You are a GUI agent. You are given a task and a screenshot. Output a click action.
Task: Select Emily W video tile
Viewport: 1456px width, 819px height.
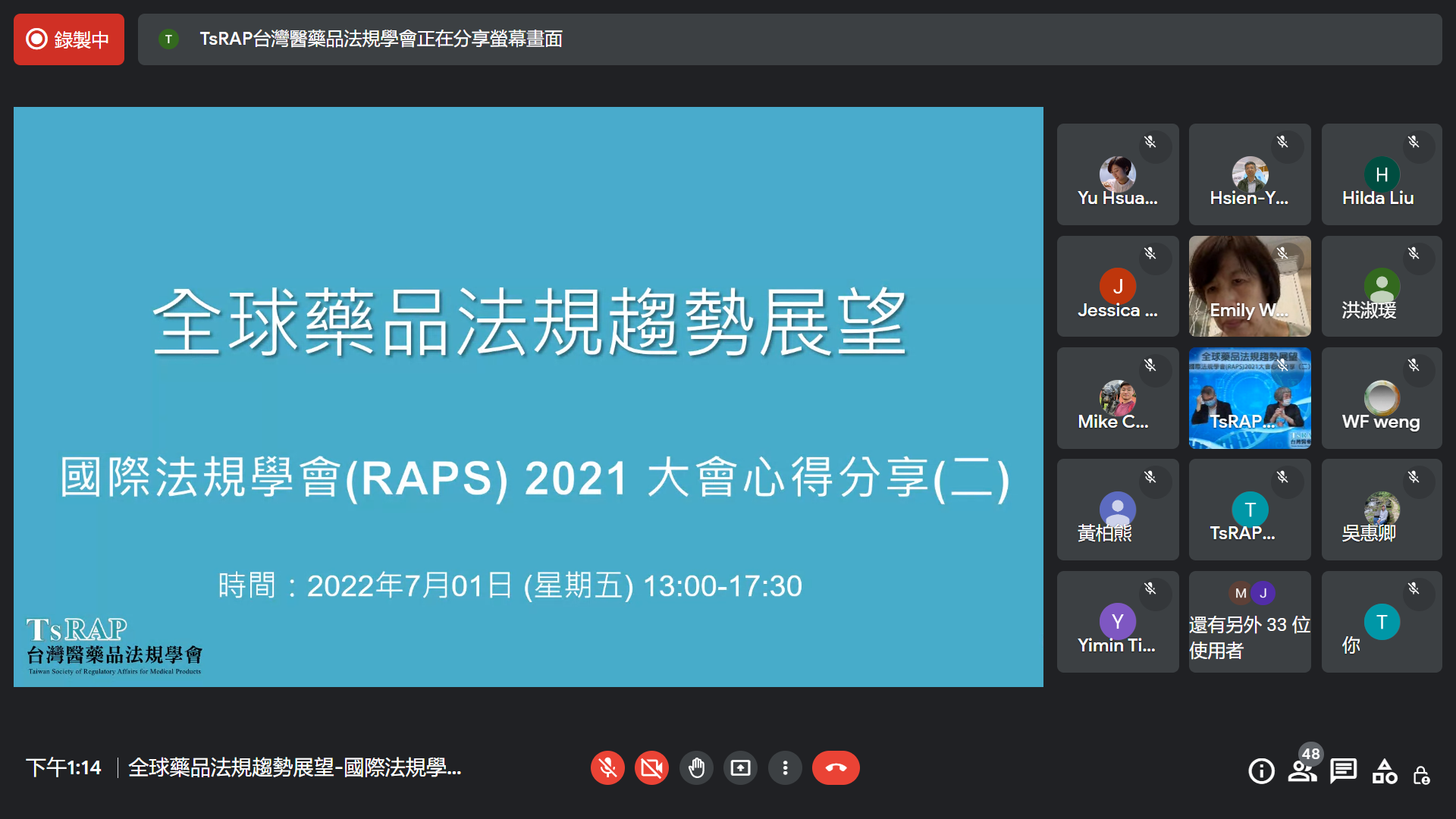point(1249,287)
